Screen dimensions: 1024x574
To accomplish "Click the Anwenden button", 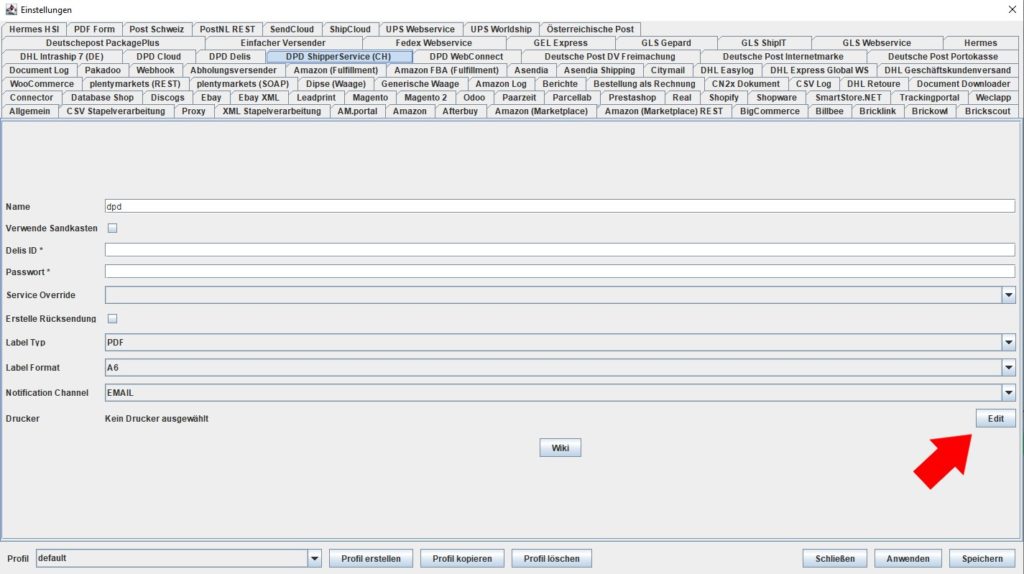I will [908, 558].
